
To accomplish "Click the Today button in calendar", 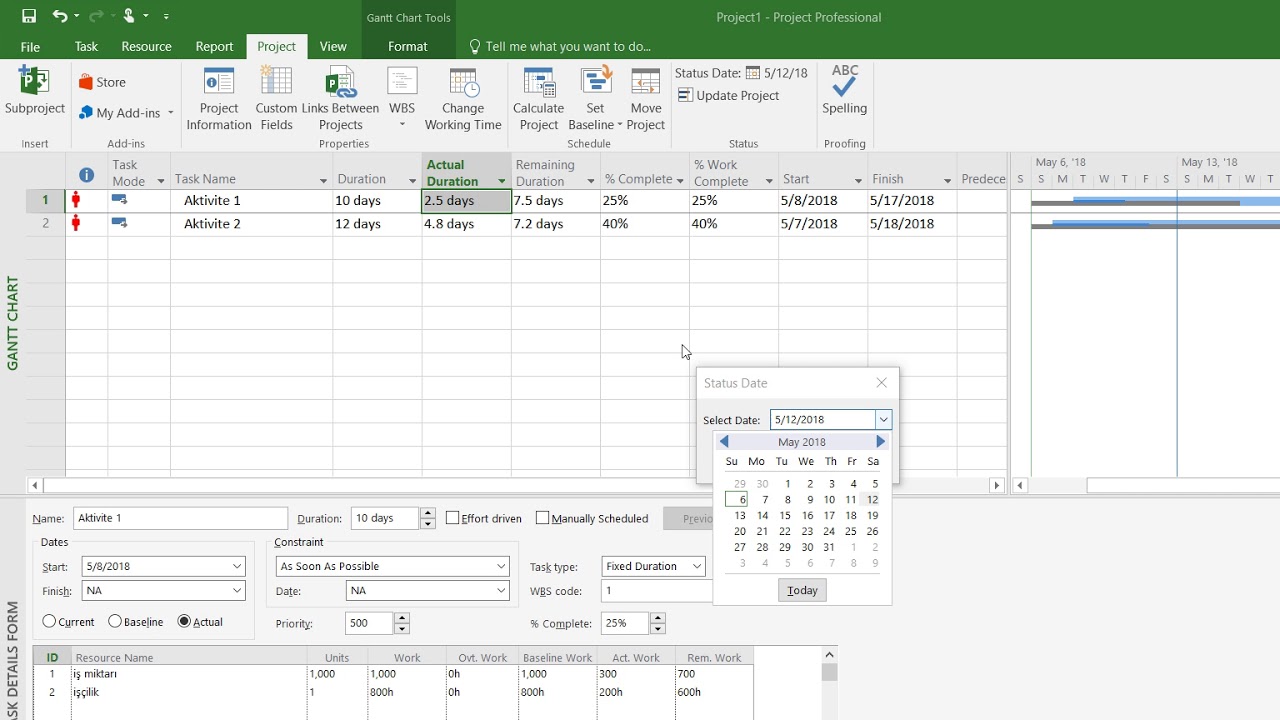I will click(x=802, y=590).
